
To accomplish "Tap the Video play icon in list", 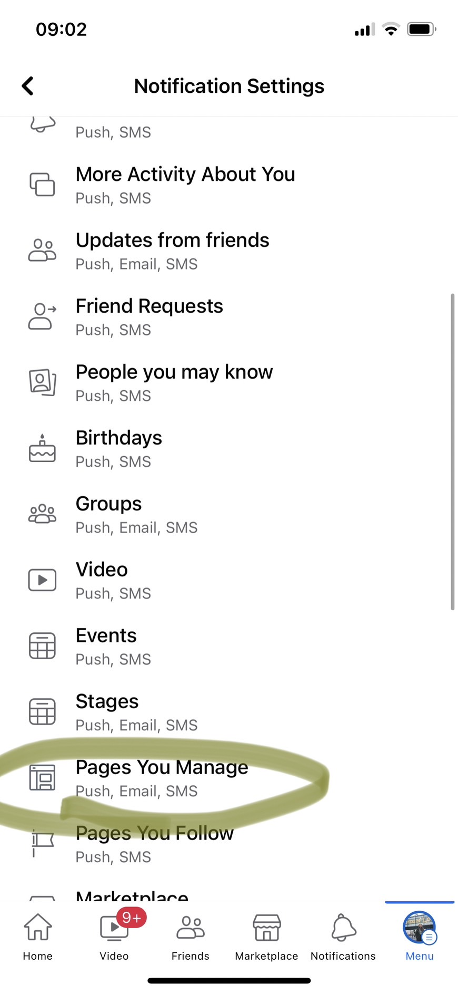I will 42,579.
